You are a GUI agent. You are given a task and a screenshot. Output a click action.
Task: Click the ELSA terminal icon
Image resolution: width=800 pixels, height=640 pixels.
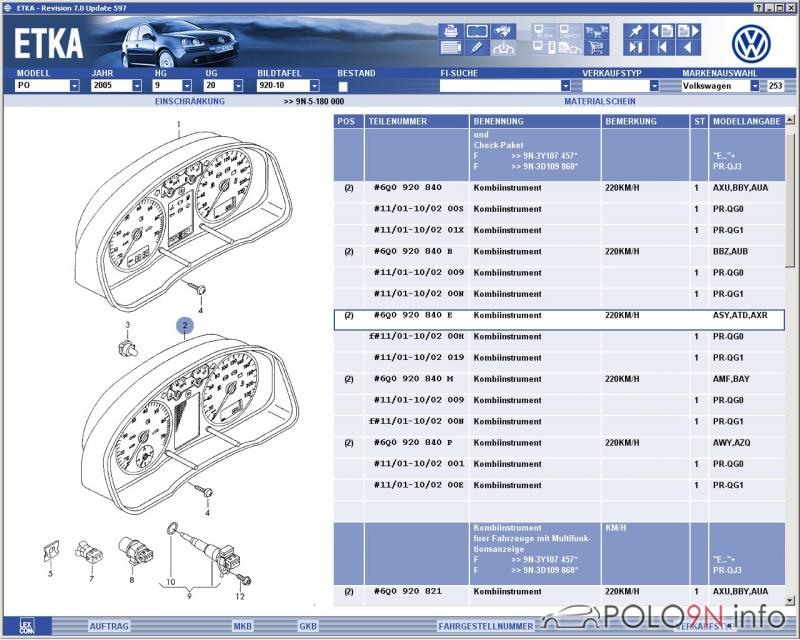coord(544,31)
